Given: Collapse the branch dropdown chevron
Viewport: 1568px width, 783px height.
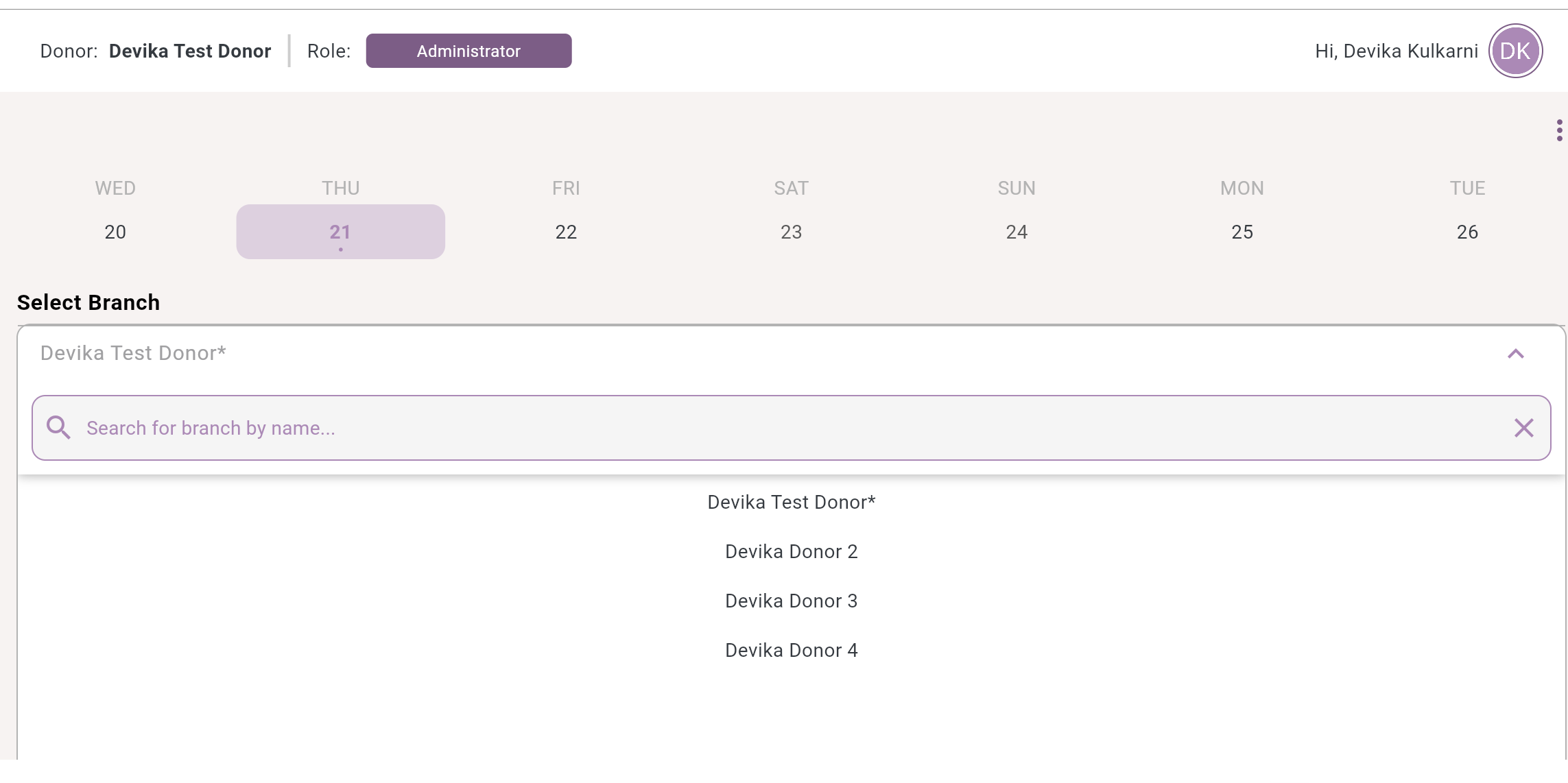Looking at the screenshot, I should (x=1515, y=354).
